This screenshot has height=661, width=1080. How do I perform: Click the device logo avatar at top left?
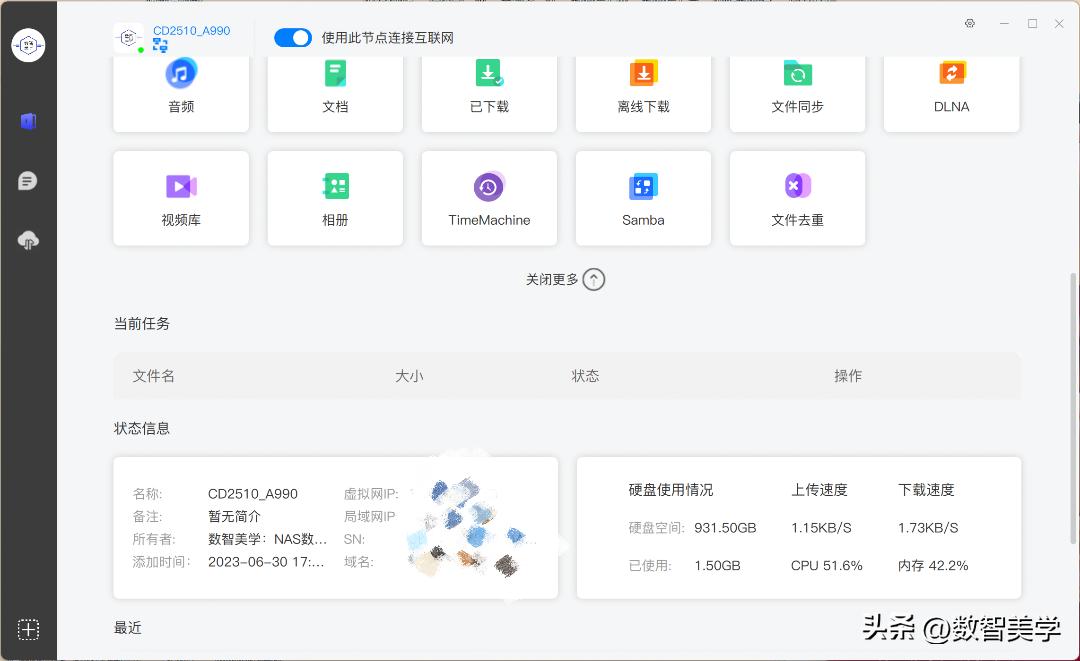click(x=128, y=36)
